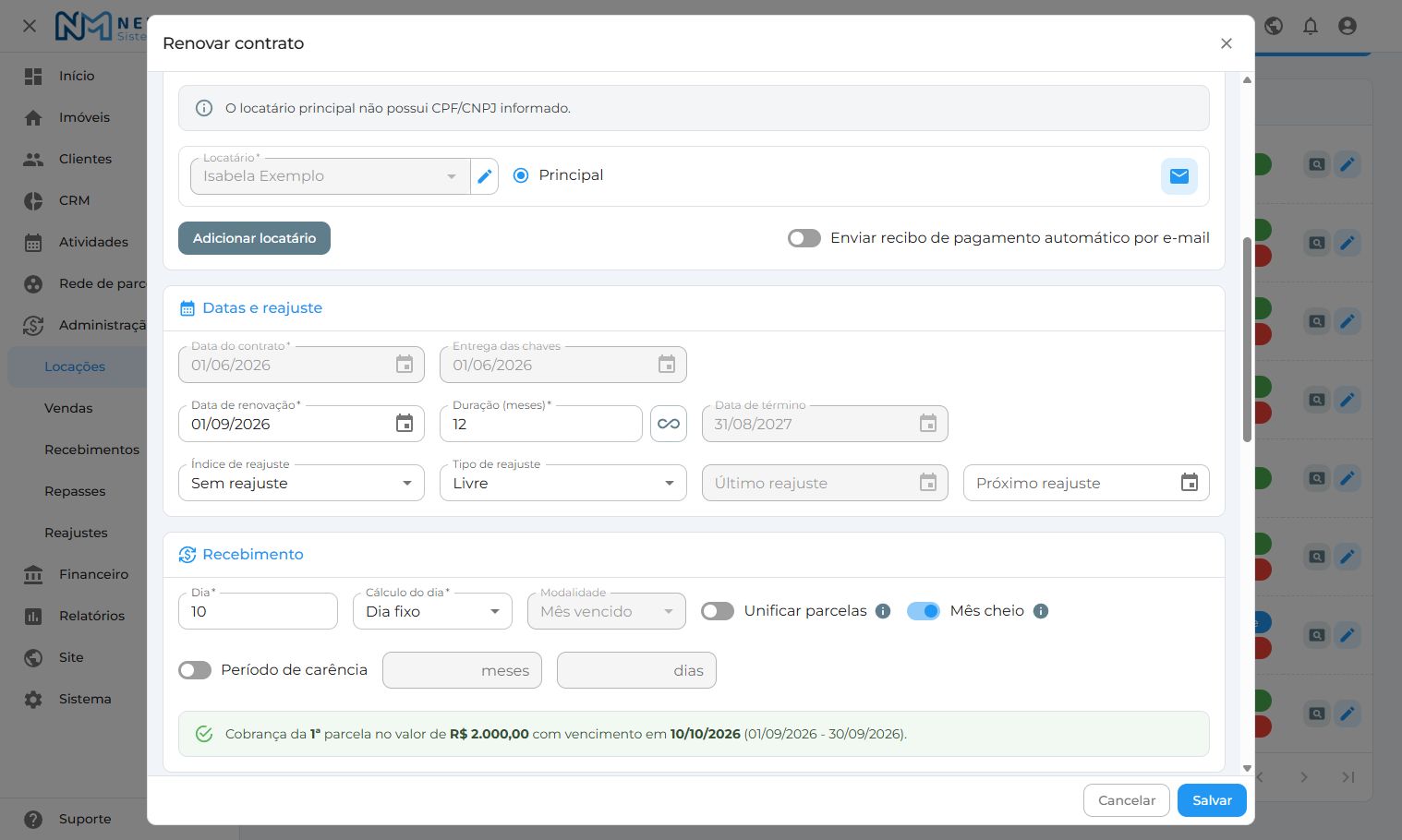Click the CRM sidebar icon

click(33, 200)
